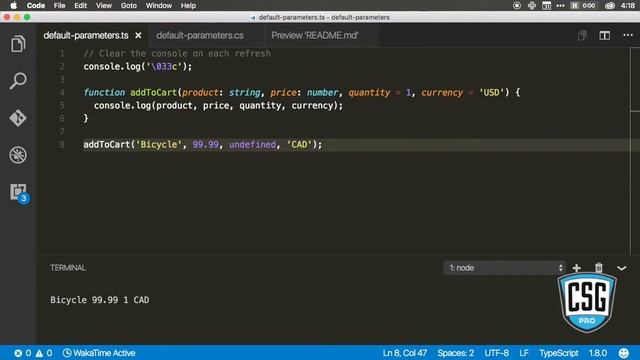Click the cross-shaped menu bar icon
This screenshot has height=360, width=640.
[x=531, y=5]
